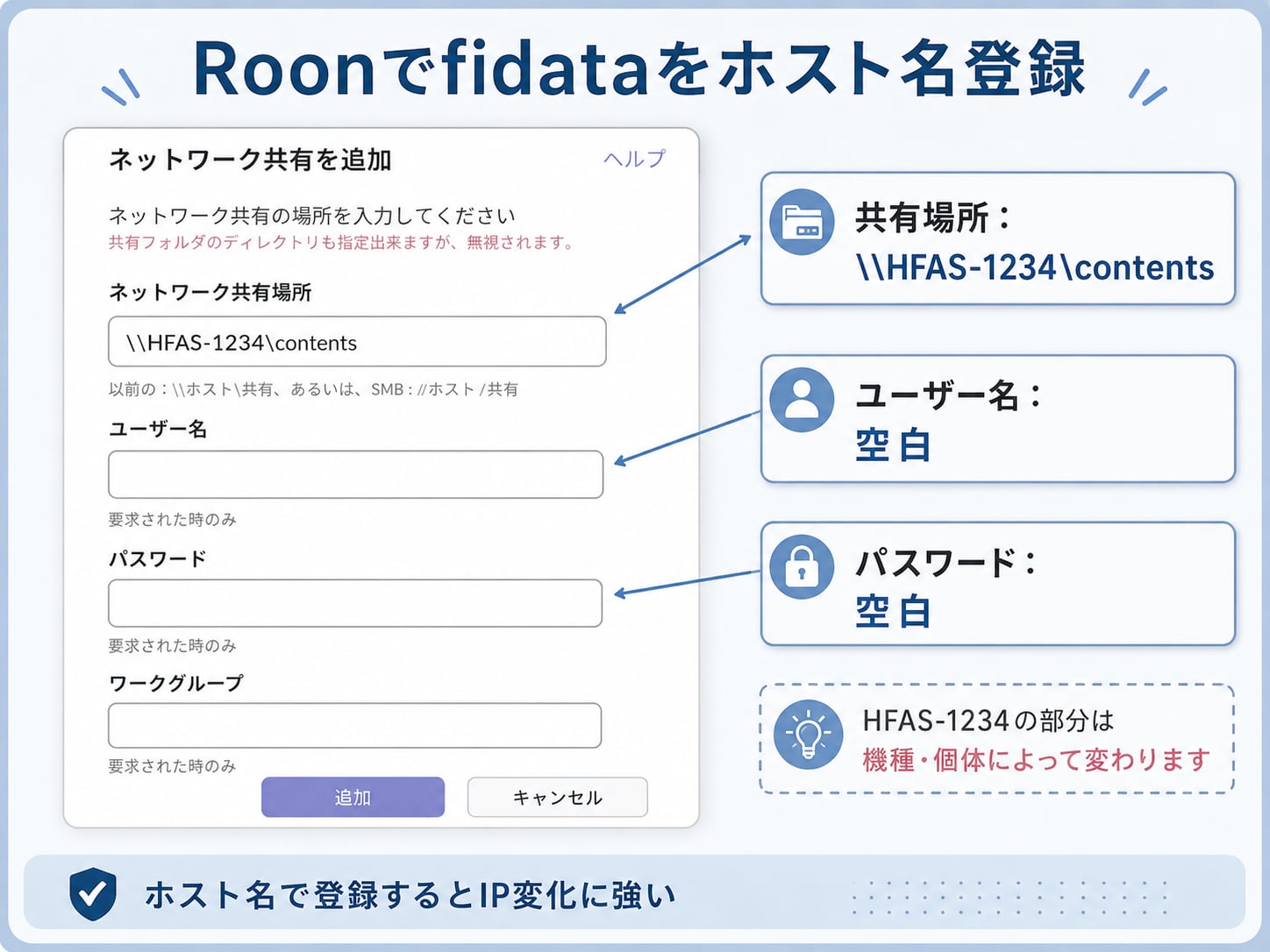1270x952 pixels.
Task: Click the empty パスワード input field
Action: pos(355,603)
